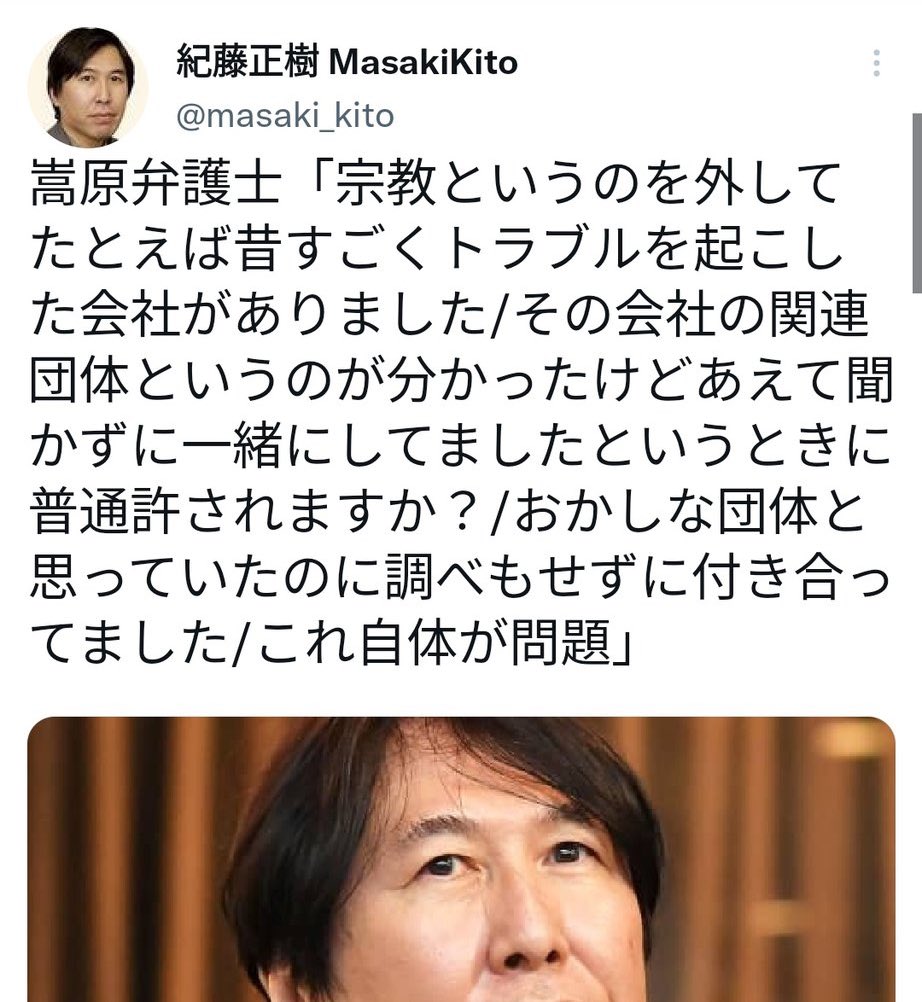Image resolution: width=922 pixels, height=1002 pixels.
Task: Open the round profile avatar photo
Action: click(88, 87)
